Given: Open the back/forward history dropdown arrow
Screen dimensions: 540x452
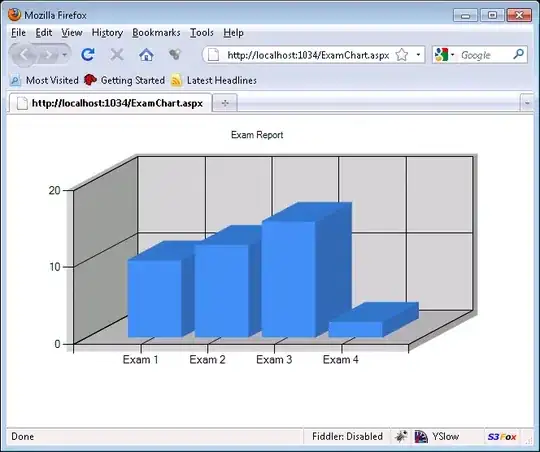Looking at the screenshot, I should (x=64, y=55).
